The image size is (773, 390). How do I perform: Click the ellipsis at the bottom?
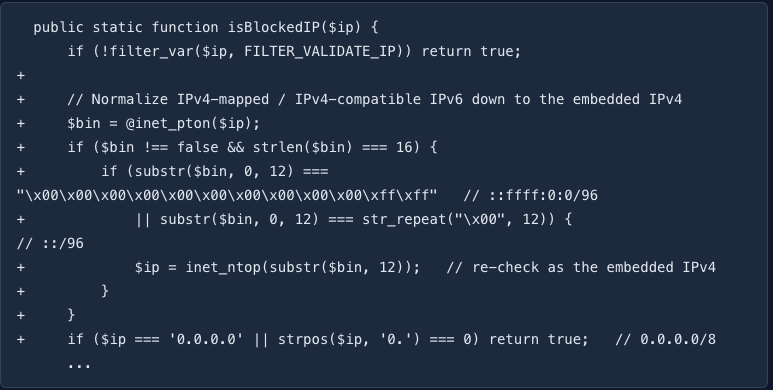79,365
